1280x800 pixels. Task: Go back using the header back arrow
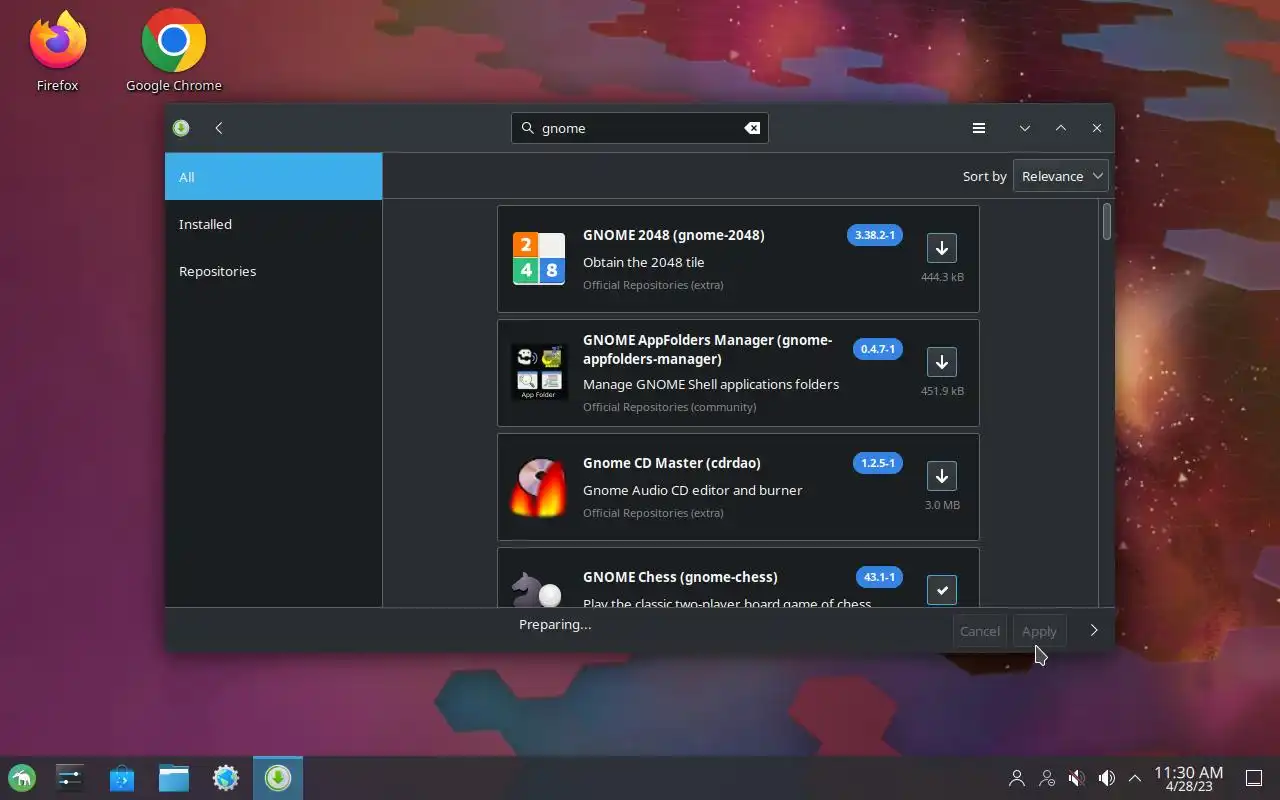coord(219,128)
